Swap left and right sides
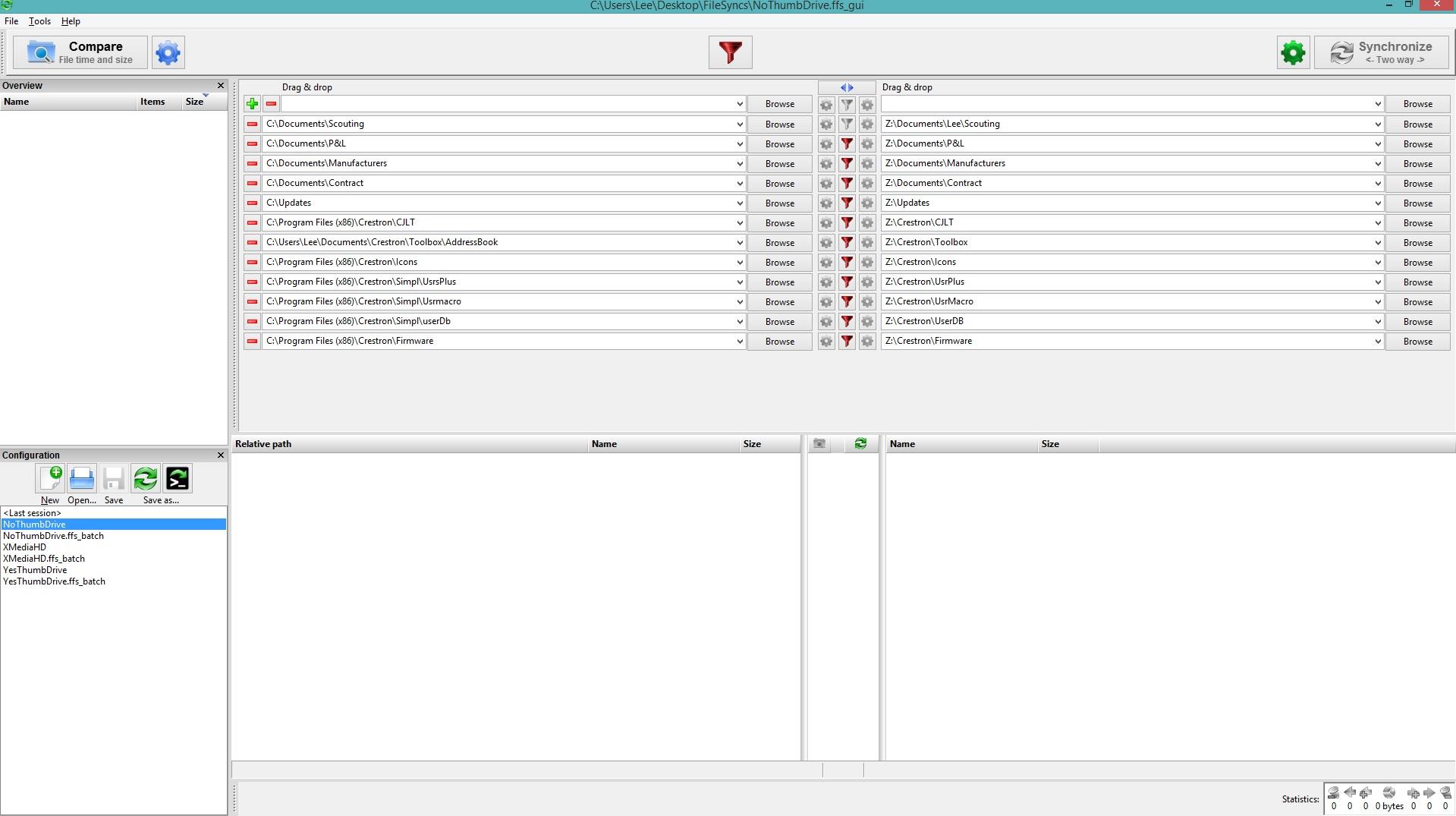Screen dimensions: 1456x816 tap(847, 87)
